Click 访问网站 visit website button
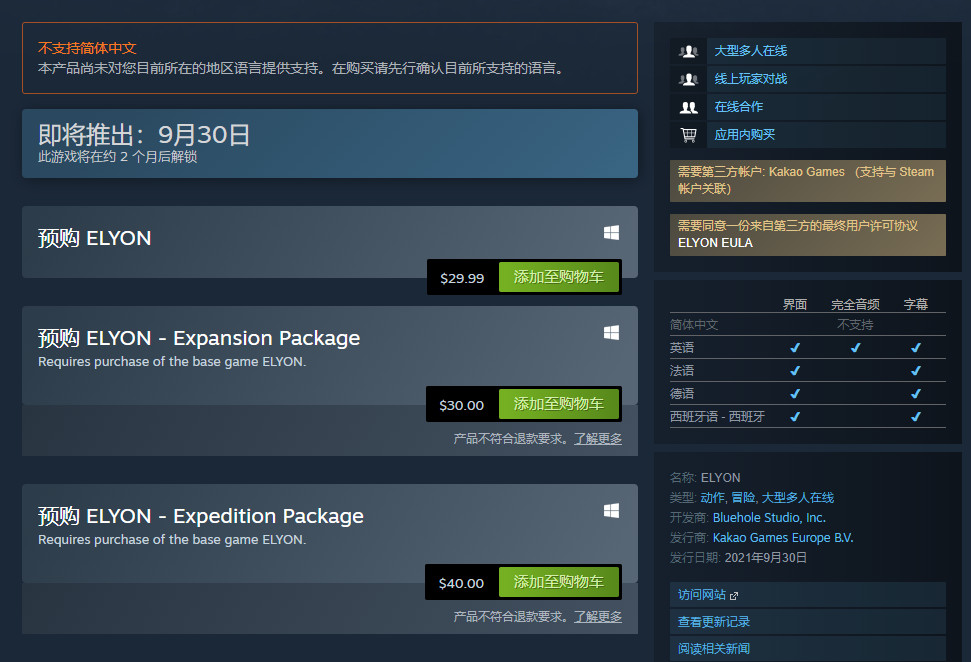 [808, 594]
